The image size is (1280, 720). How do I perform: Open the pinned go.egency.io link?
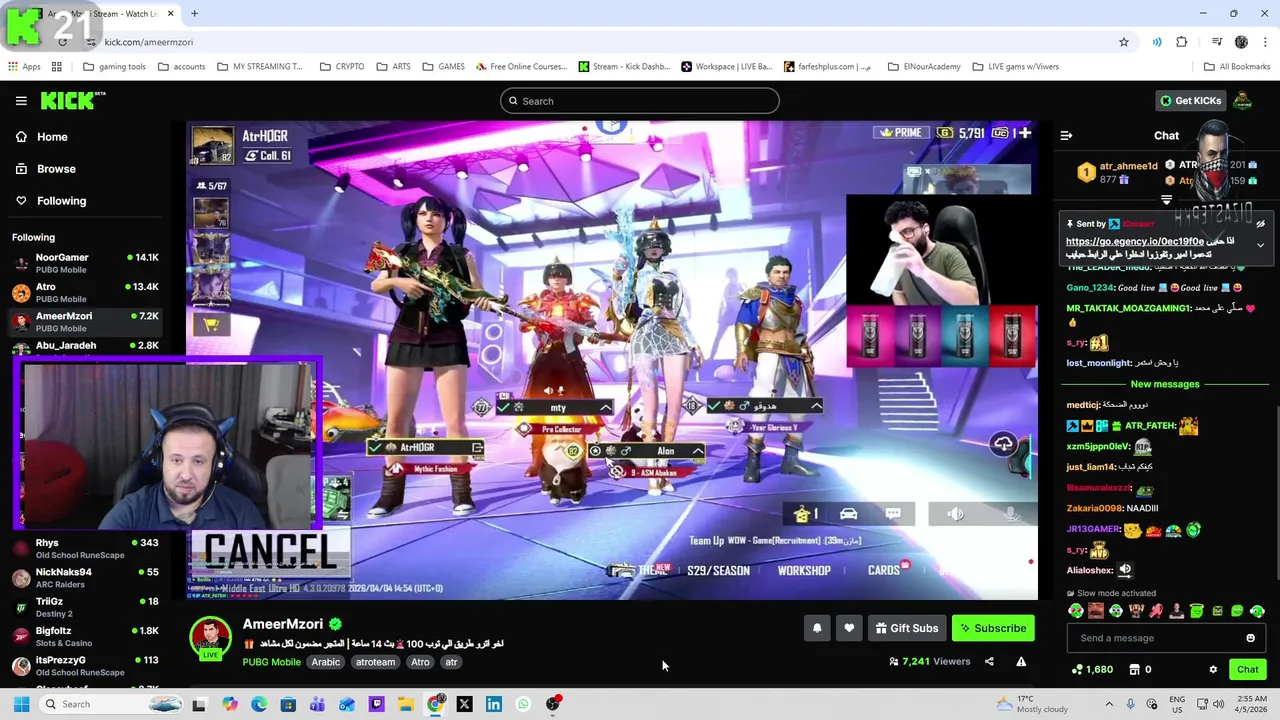[x=1135, y=241]
